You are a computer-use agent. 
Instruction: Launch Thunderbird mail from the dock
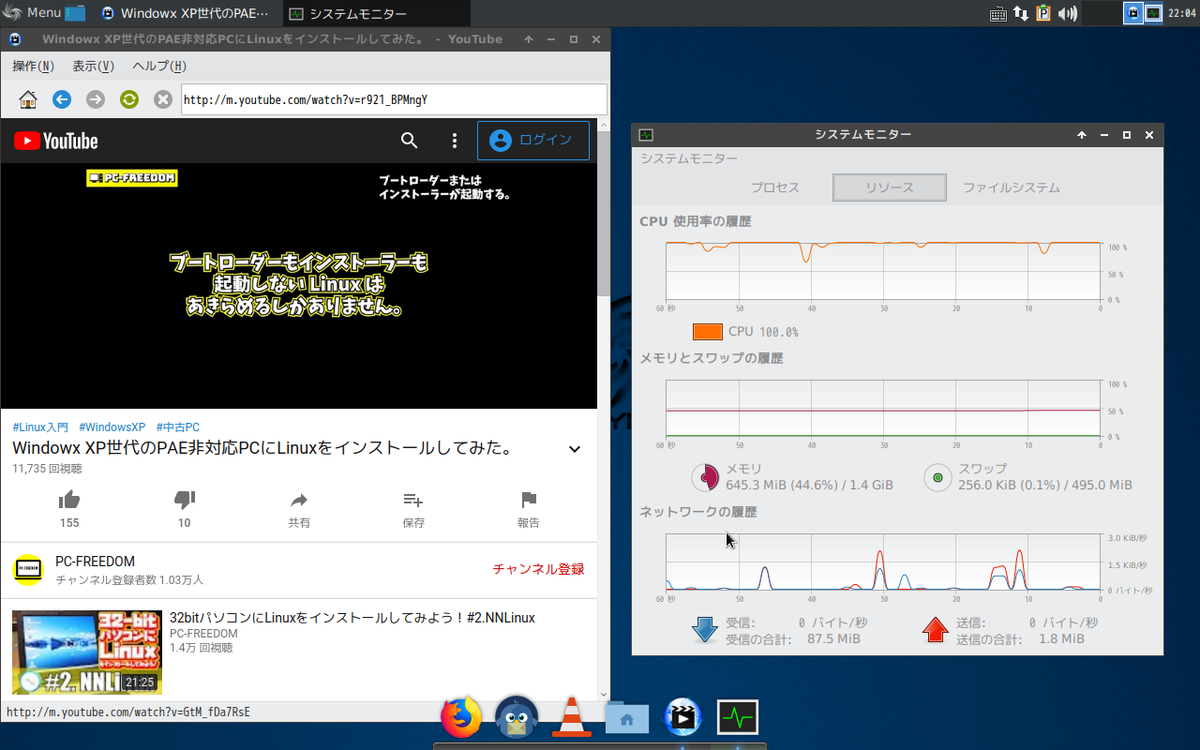(517, 716)
